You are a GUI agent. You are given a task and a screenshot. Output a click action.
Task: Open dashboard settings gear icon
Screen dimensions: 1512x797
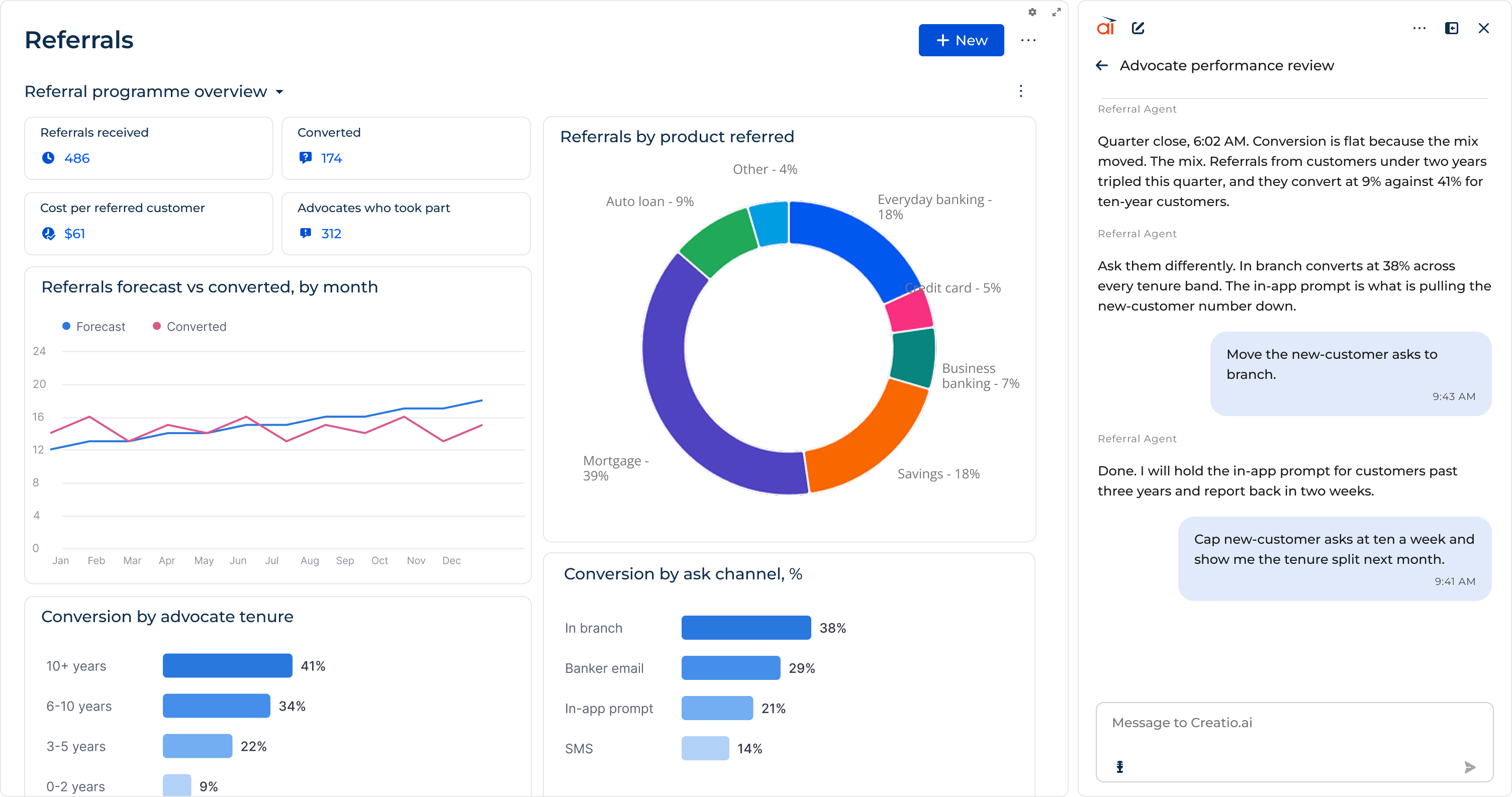(x=1032, y=12)
